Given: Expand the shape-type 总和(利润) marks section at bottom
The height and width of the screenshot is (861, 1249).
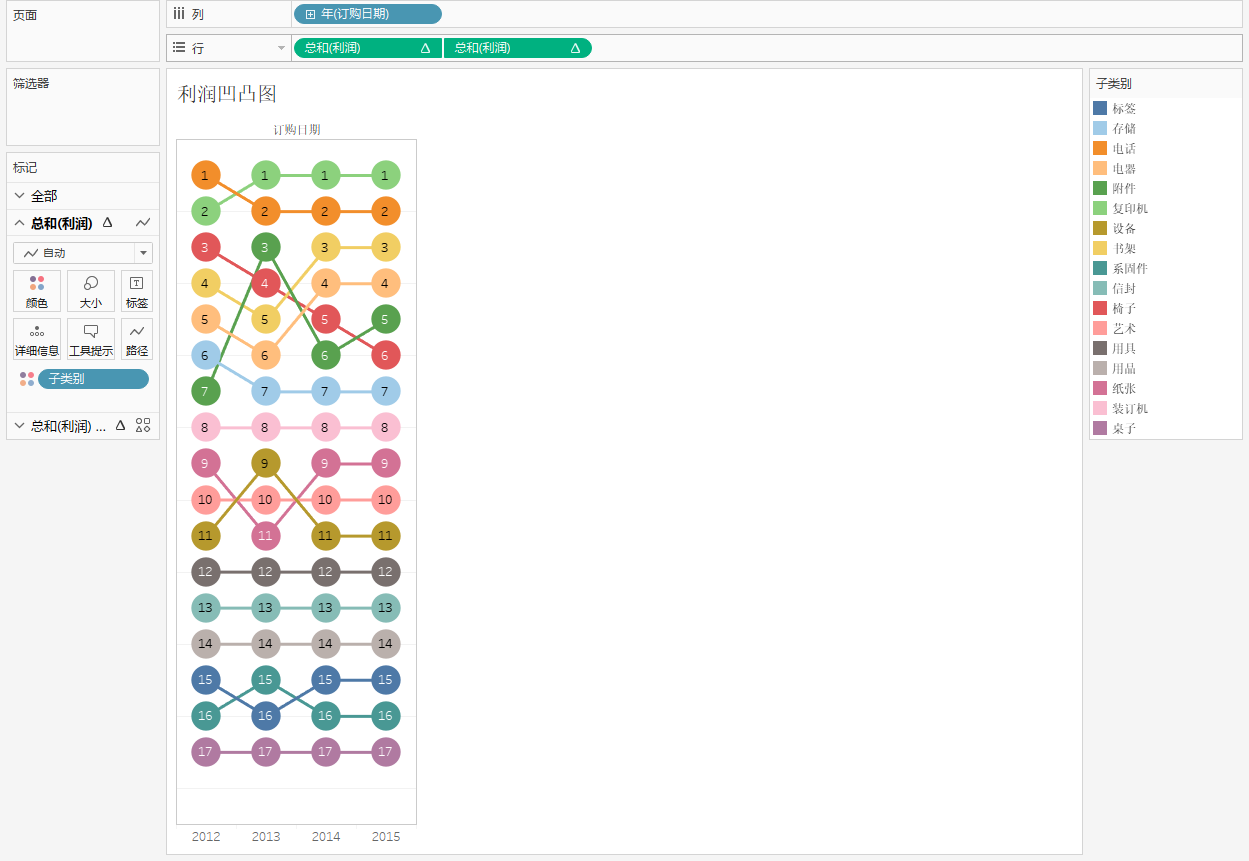Looking at the screenshot, I should (x=19, y=425).
